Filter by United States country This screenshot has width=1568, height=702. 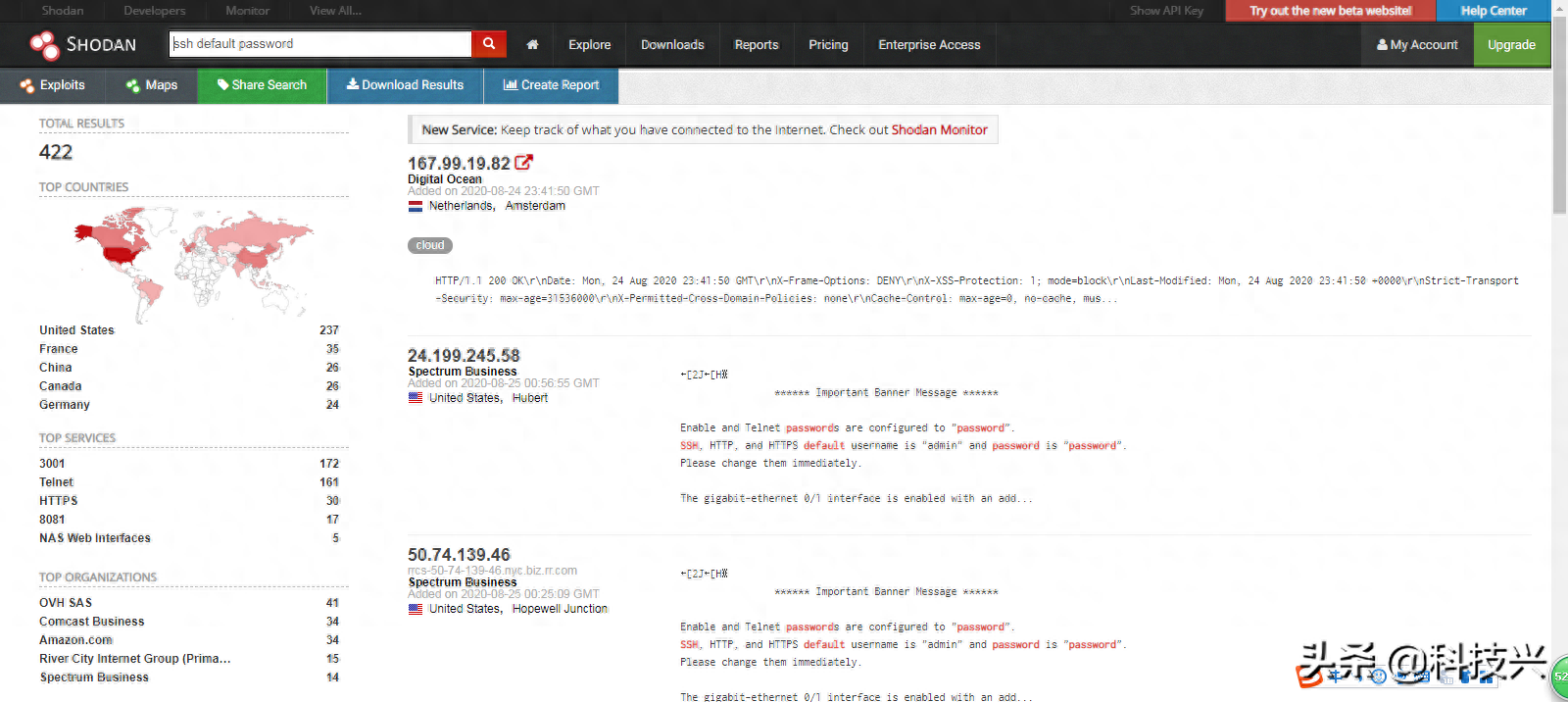pos(76,330)
